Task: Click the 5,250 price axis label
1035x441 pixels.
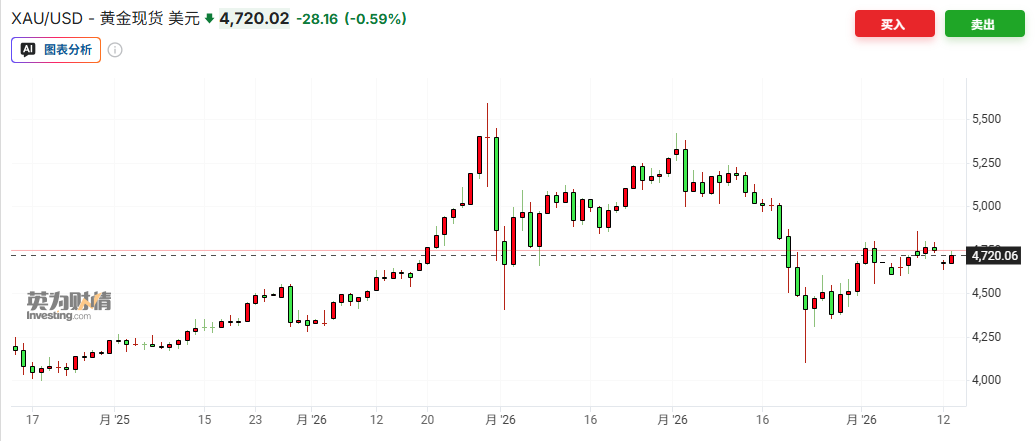Action: [986, 163]
